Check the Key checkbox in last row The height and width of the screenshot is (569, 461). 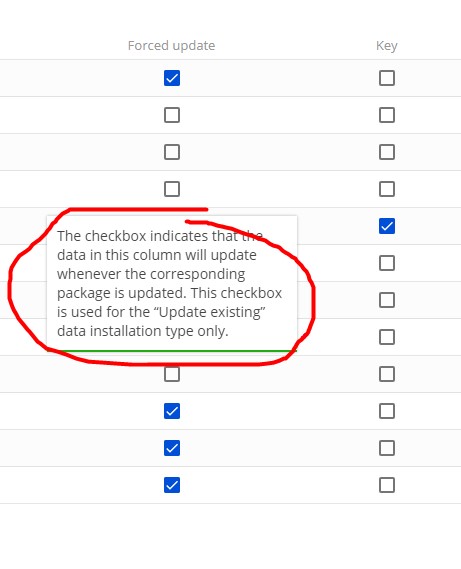pos(387,485)
